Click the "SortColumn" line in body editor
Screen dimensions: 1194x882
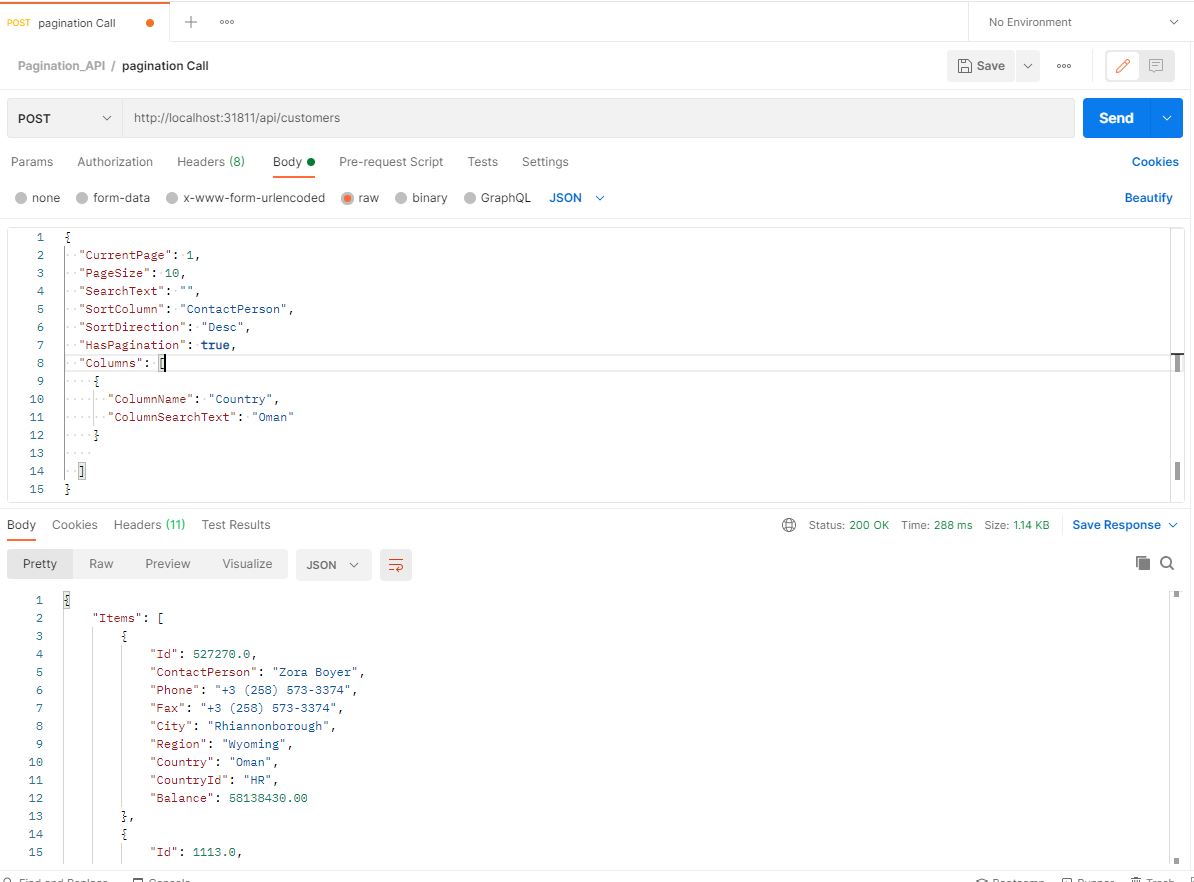coord(187,309)
